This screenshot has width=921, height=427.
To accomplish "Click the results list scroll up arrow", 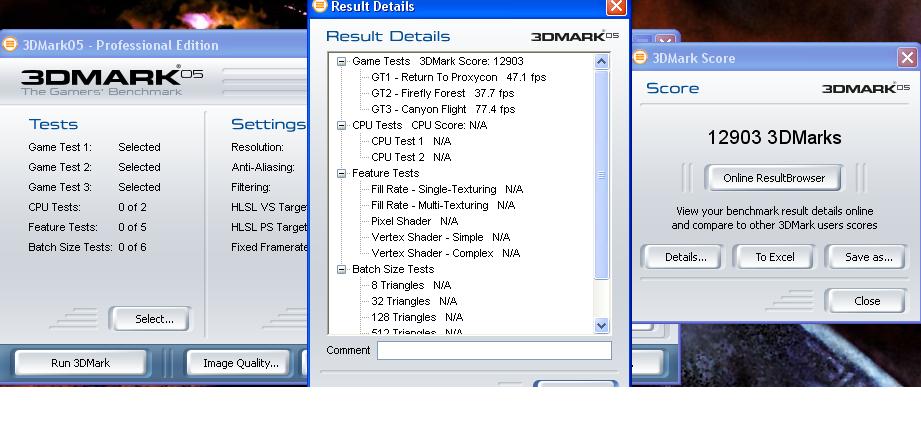I will click(601, 62).
